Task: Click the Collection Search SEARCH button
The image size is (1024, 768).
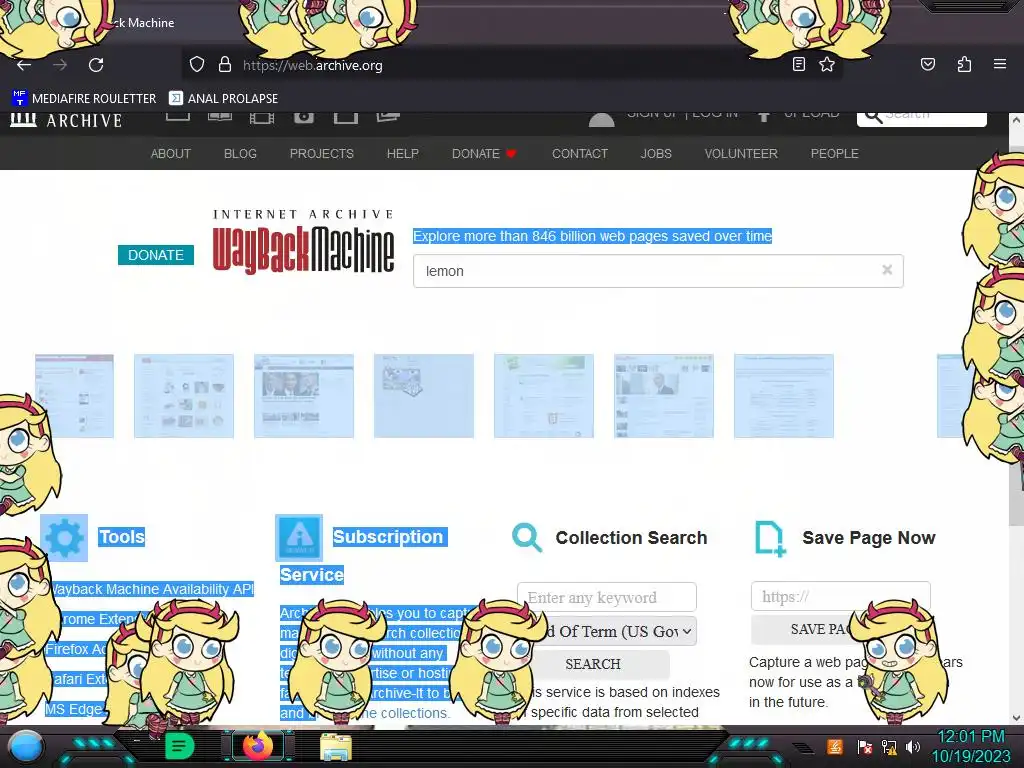Action: click(x=593, y=664)
